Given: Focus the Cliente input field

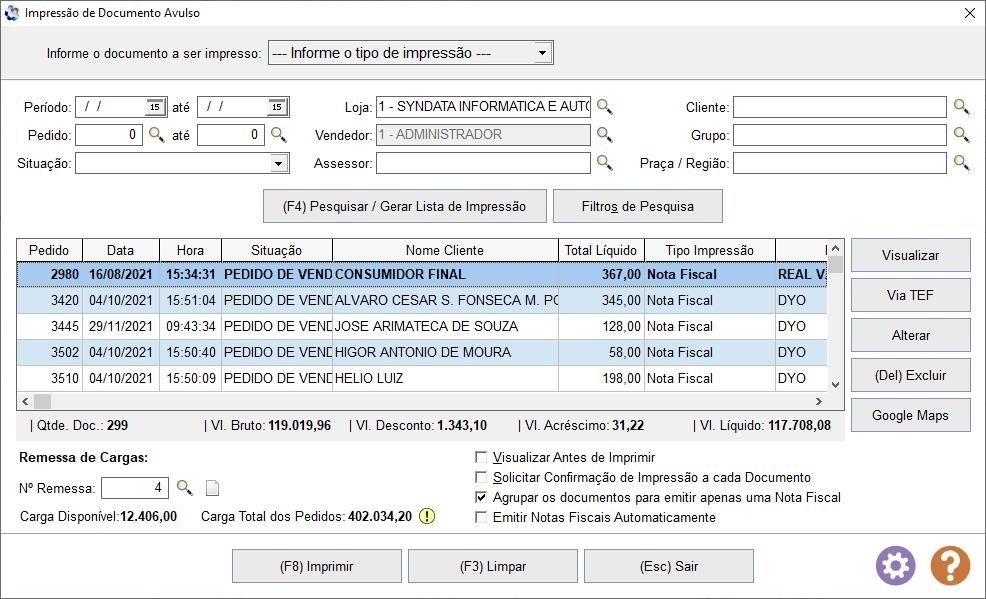Looking at the screenshot, I should tap(840, 107).
